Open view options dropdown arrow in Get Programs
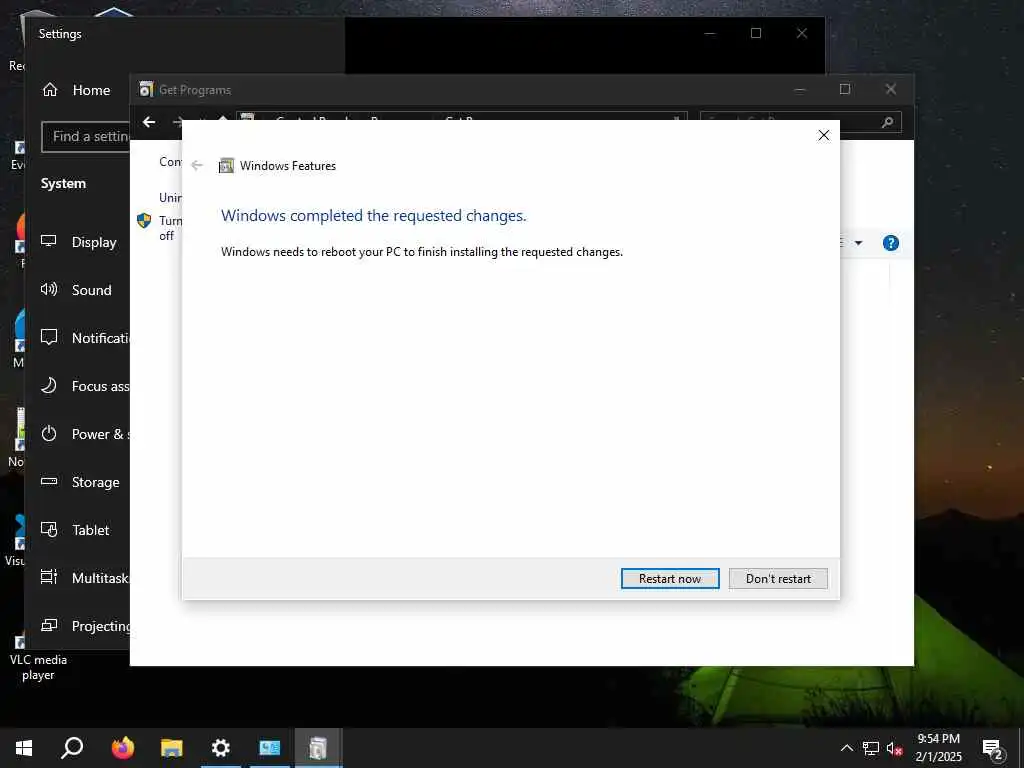 click(x=858, y=243)
